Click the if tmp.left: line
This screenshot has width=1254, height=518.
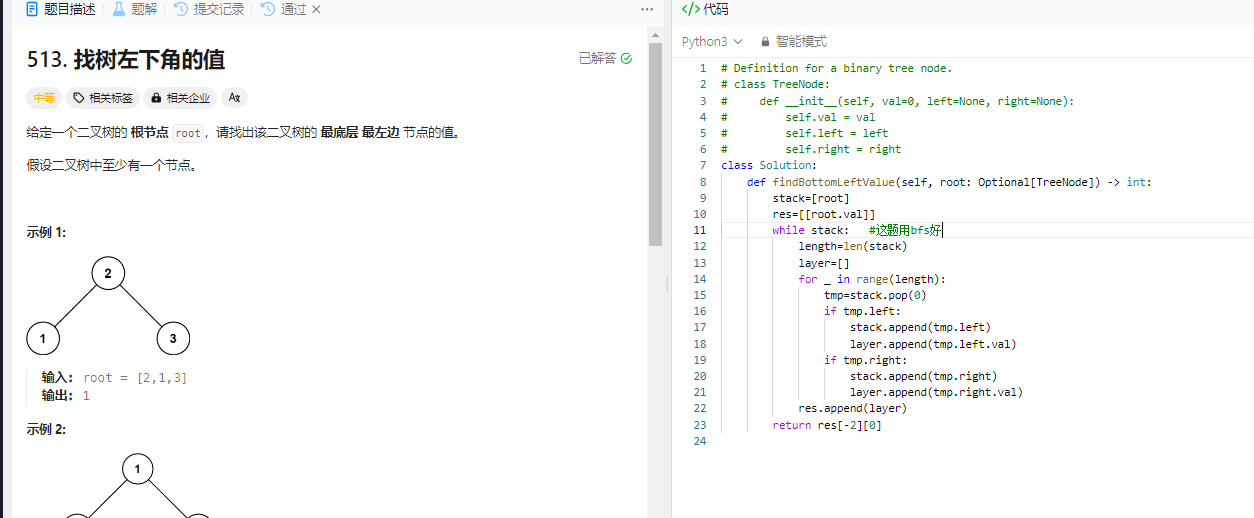point(862,311)
